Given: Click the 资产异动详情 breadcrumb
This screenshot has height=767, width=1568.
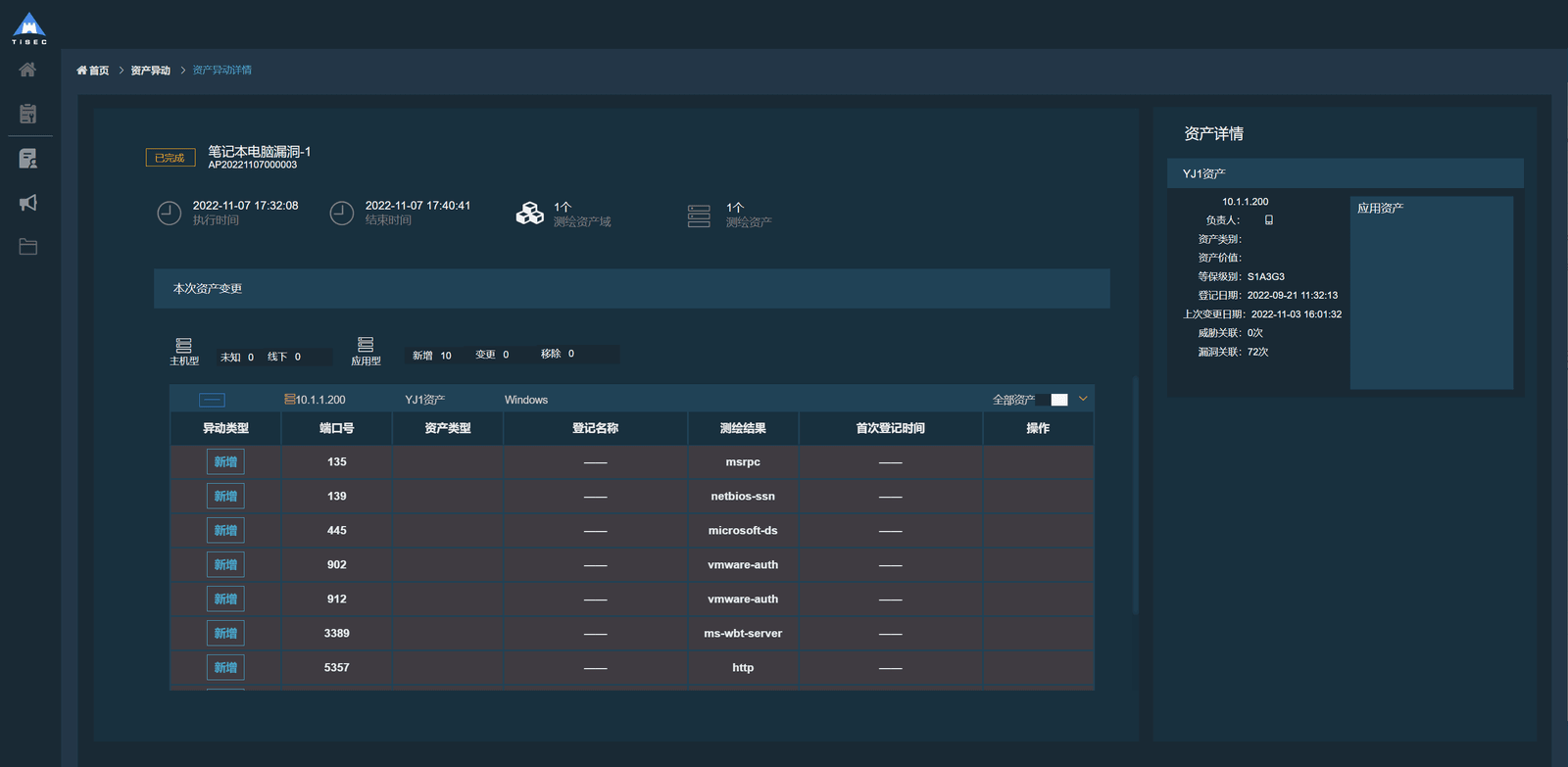Looking at the screenshot, I should point(221,71).
